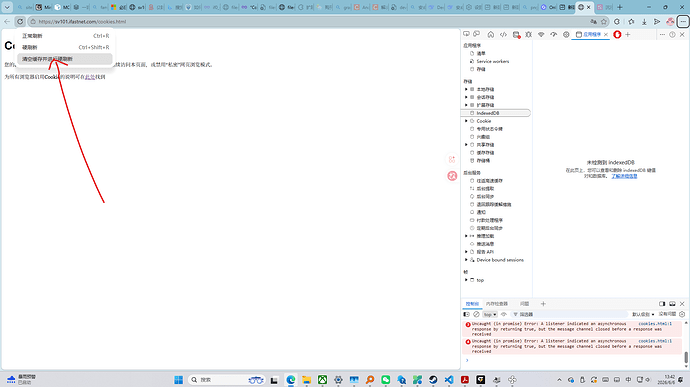Expand the top frame node

click(x=466, y=280)
